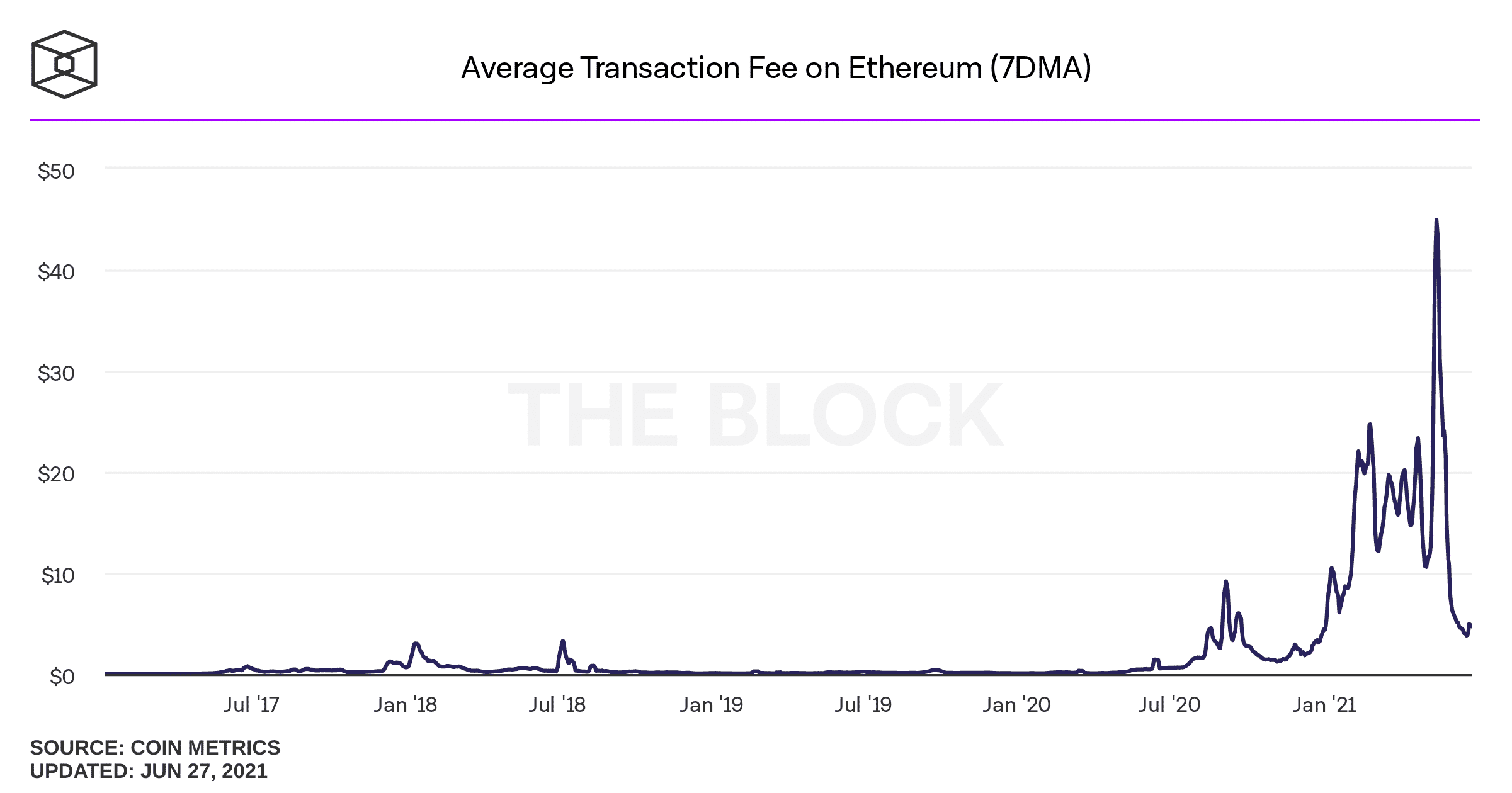Click the chart title about Ethereum fees

[776, 69]
